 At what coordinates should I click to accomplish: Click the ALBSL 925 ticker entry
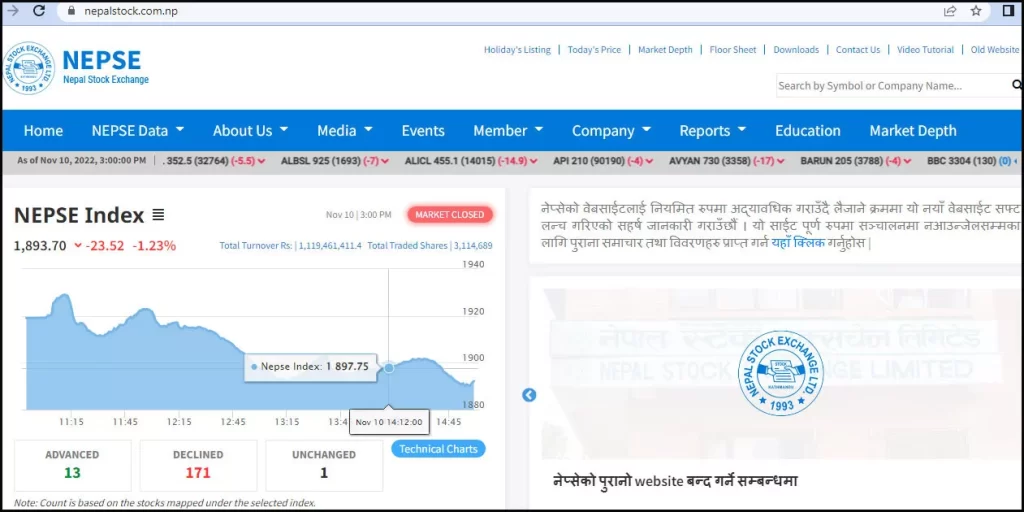[x=335, y=160]
